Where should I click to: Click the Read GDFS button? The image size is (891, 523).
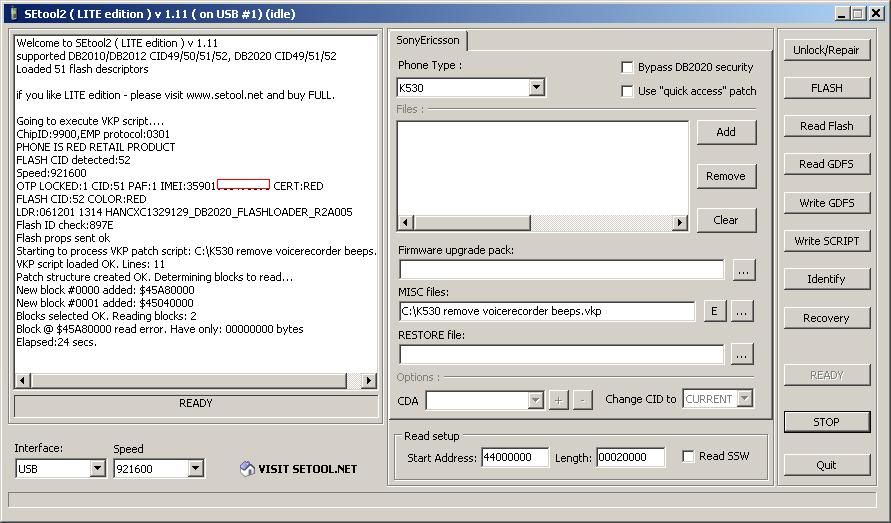[x=826, y=164]
